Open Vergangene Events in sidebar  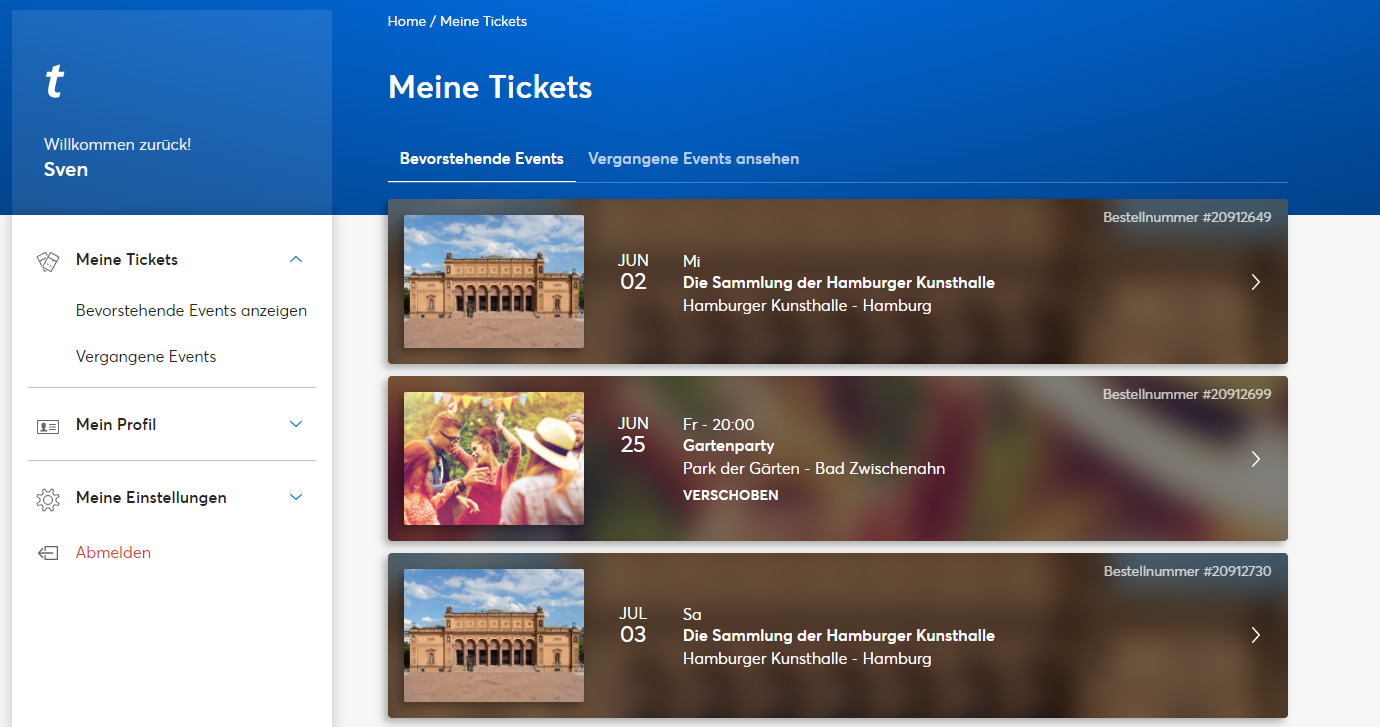tap(146, 356)
